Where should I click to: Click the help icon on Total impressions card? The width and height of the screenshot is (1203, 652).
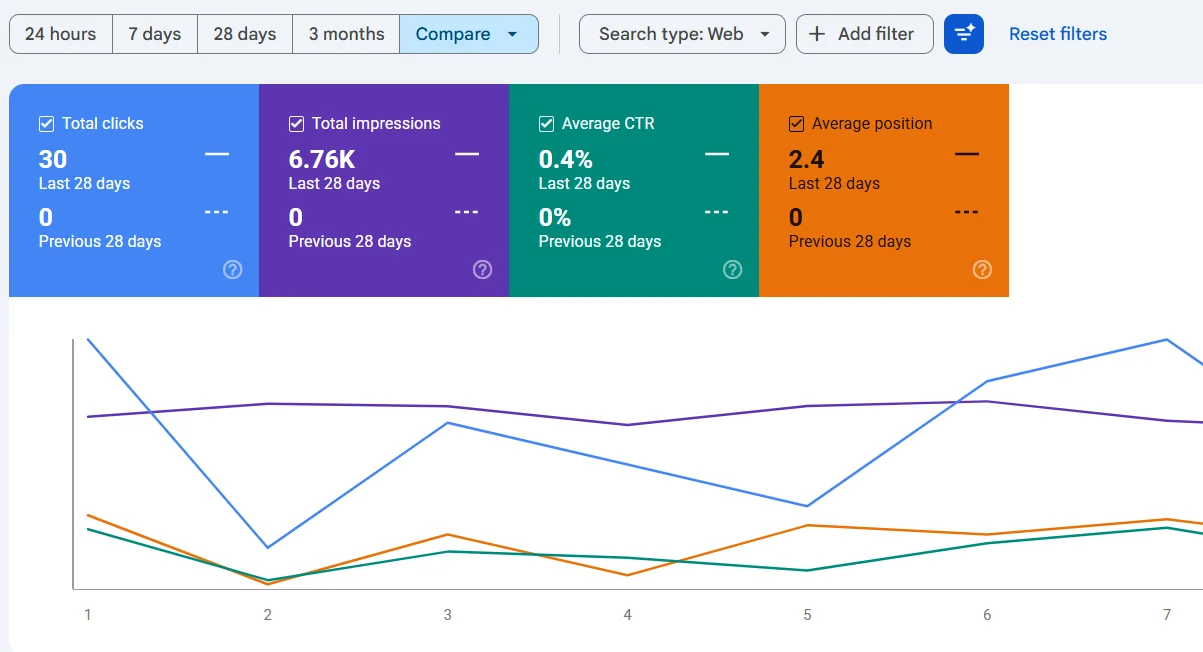click(x=483, y=269)
